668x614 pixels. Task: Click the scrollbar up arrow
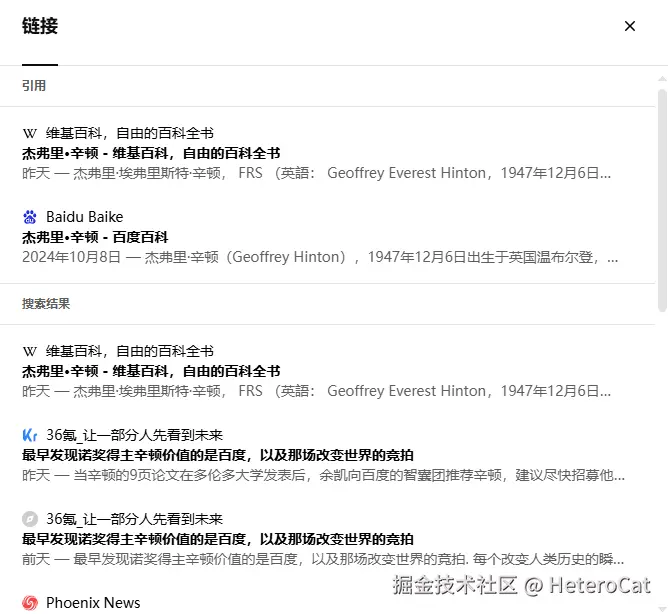(x=662, y=79)
